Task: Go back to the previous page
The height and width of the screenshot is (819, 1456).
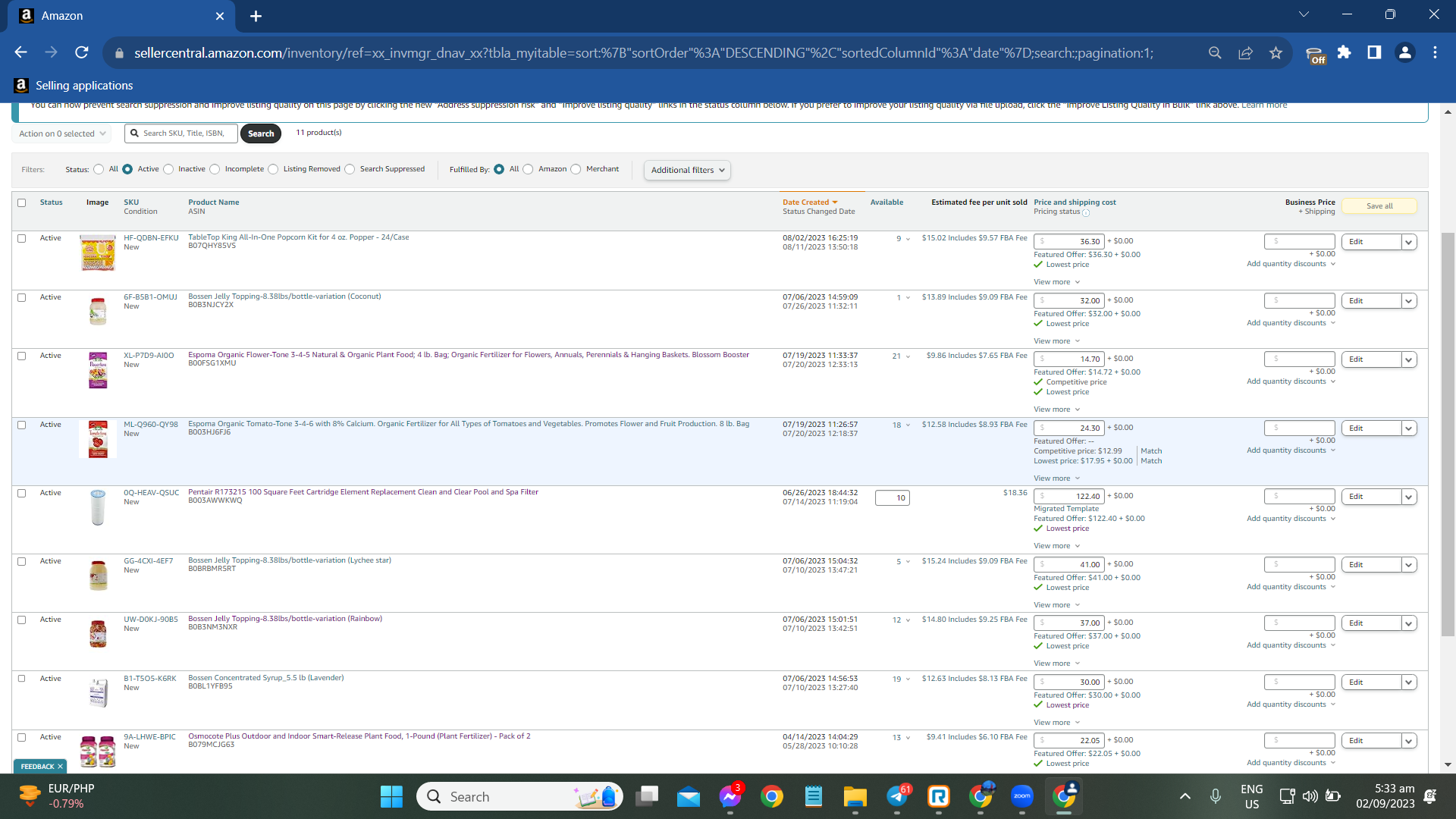Action: pos(20,52)
